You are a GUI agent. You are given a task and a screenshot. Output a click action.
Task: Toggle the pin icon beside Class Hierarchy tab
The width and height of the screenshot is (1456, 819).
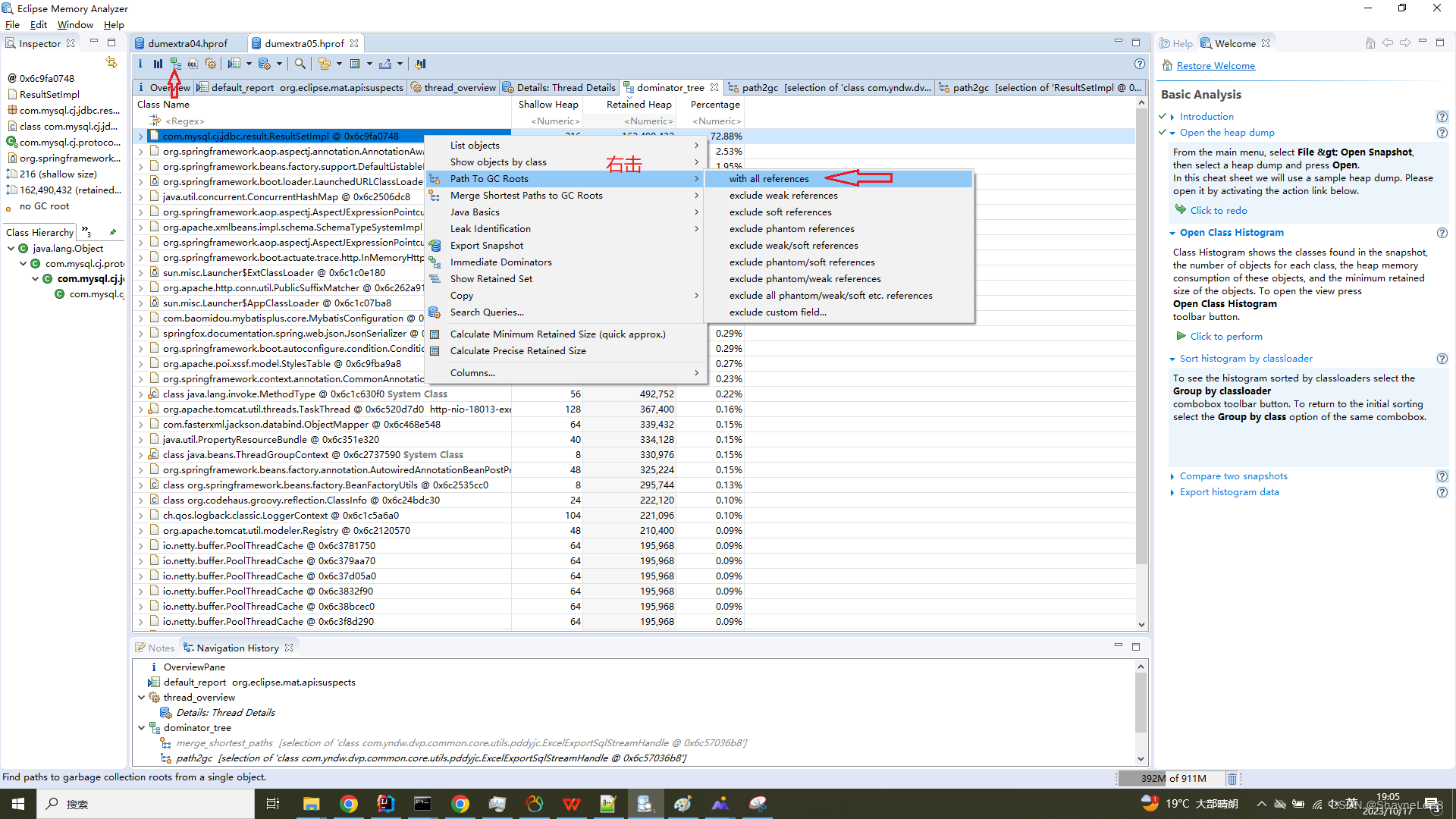pyautogui.click(x=113, y=232)
